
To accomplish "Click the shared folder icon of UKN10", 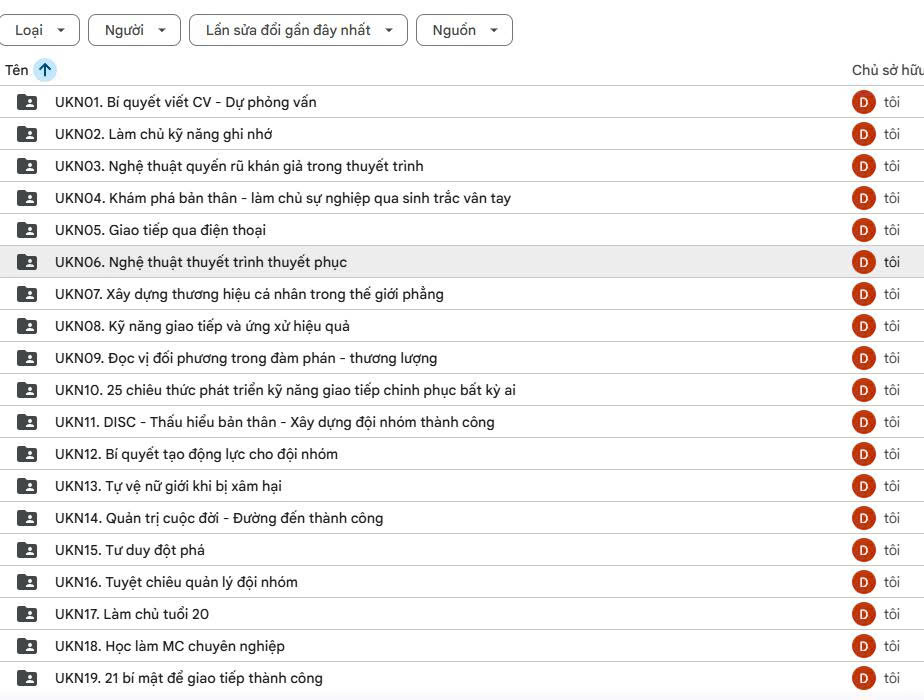I will [27, 390].
